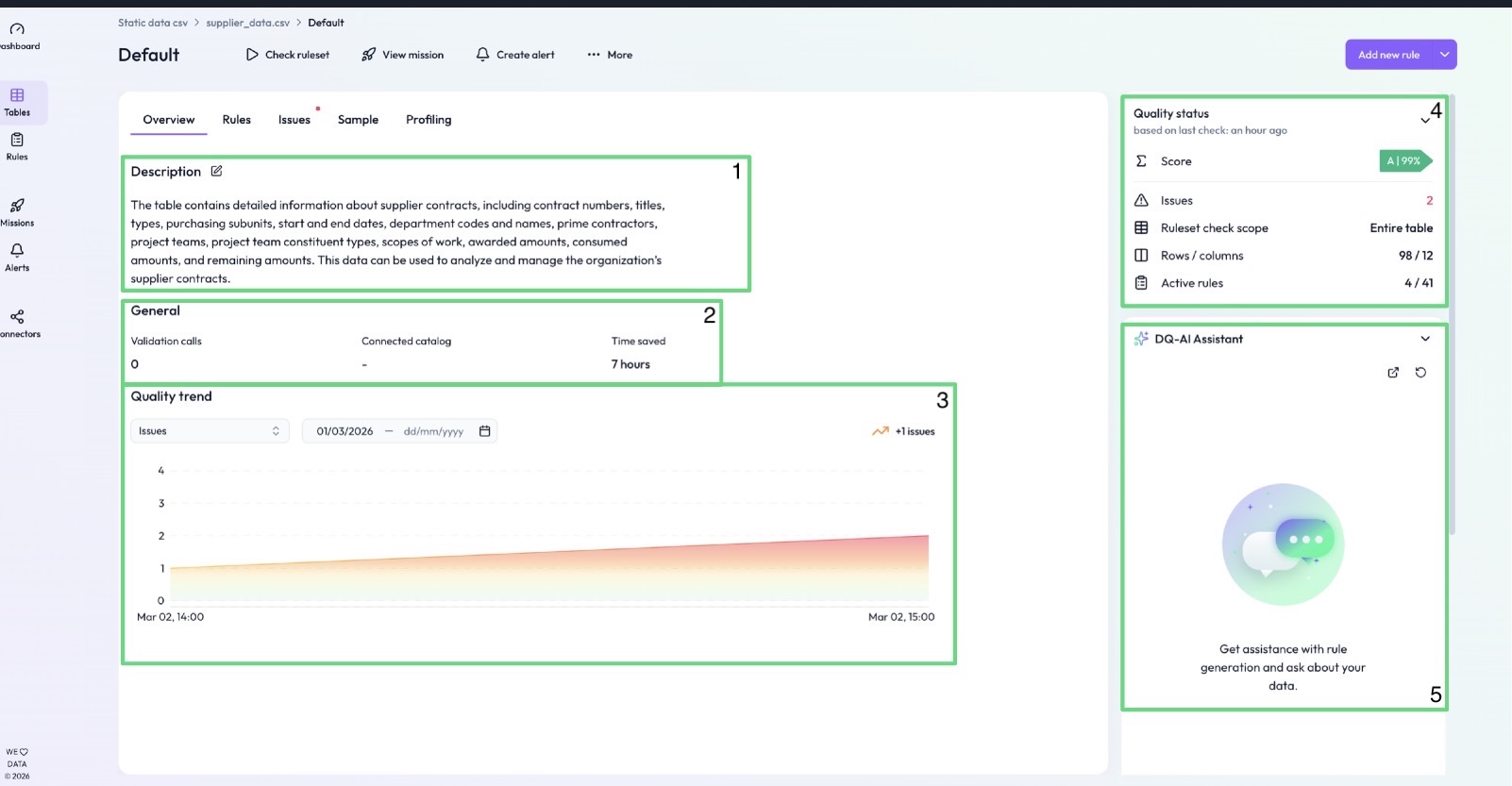Screen dimensions: 1512x786
Task: Reset the DQ-AI Assistant conversation
Action: pos(1420,373)
